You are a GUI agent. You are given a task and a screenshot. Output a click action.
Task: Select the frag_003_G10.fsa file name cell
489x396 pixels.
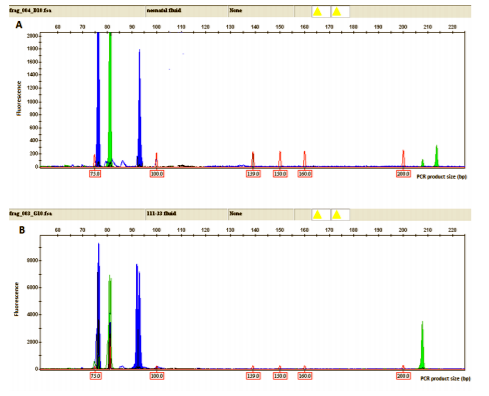pos(77,214)
